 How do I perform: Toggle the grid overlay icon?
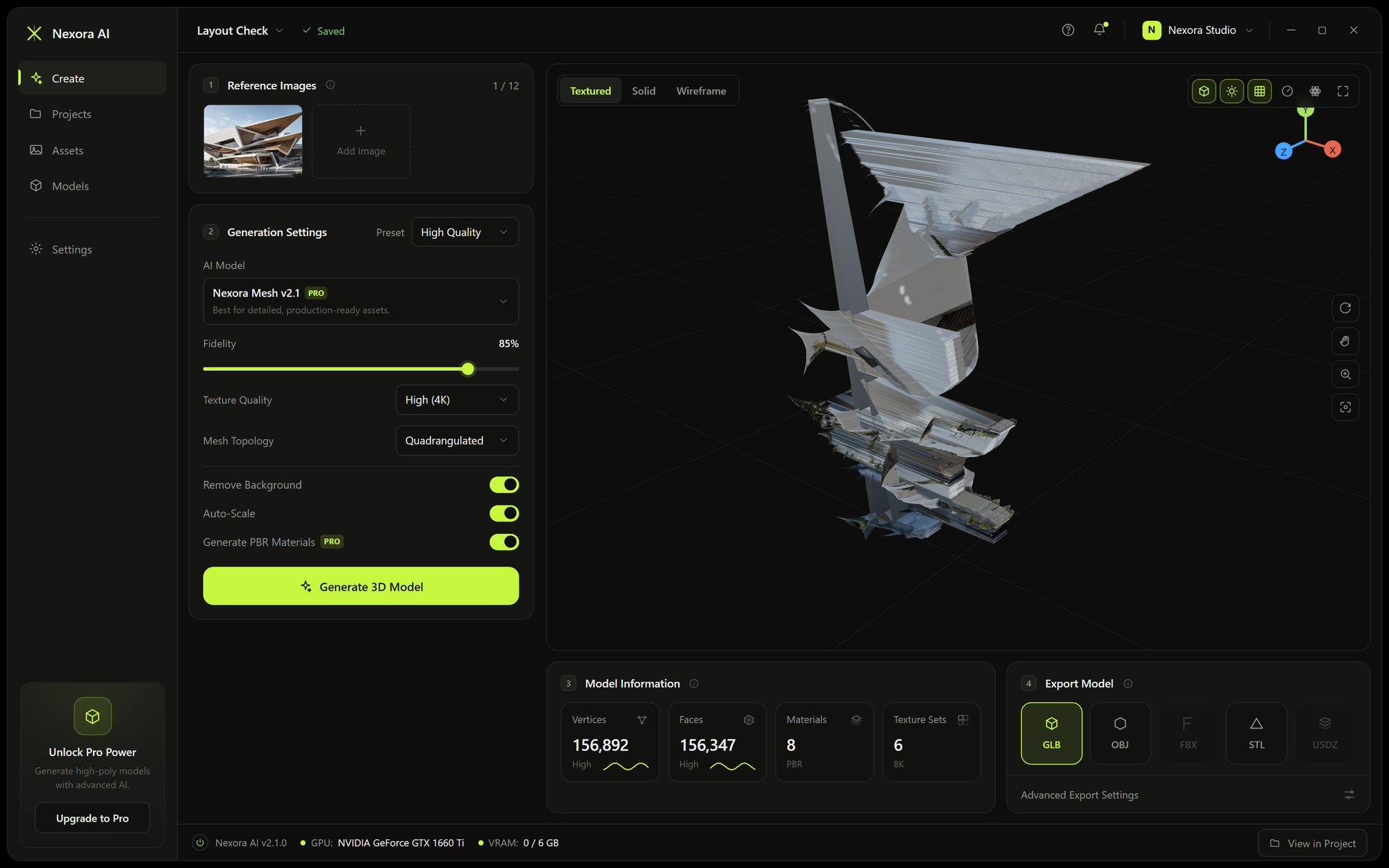point(1259,91)
